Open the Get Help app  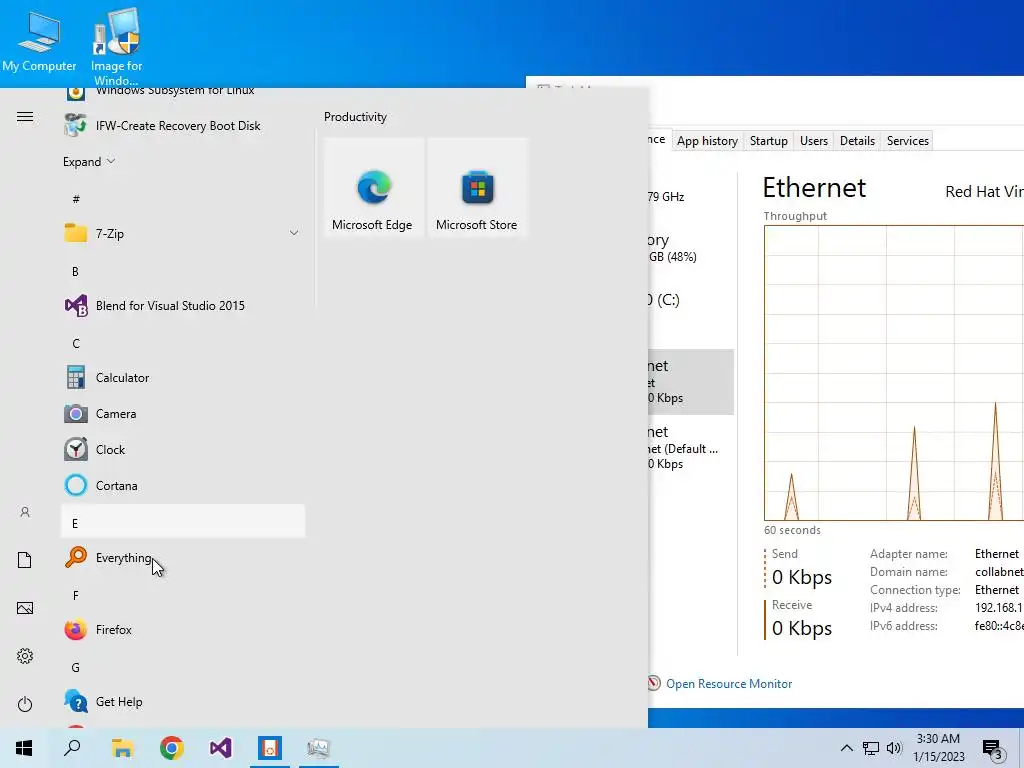(x=183, y=701)
